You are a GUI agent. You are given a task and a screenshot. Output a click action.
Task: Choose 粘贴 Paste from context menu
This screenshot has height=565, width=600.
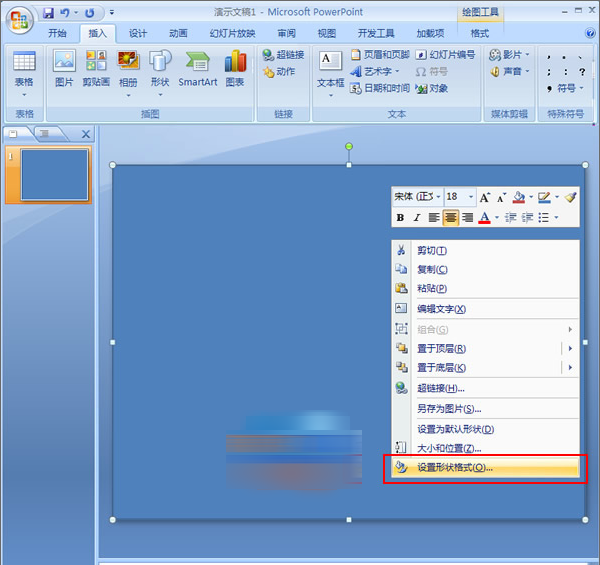tap(485, 288)
